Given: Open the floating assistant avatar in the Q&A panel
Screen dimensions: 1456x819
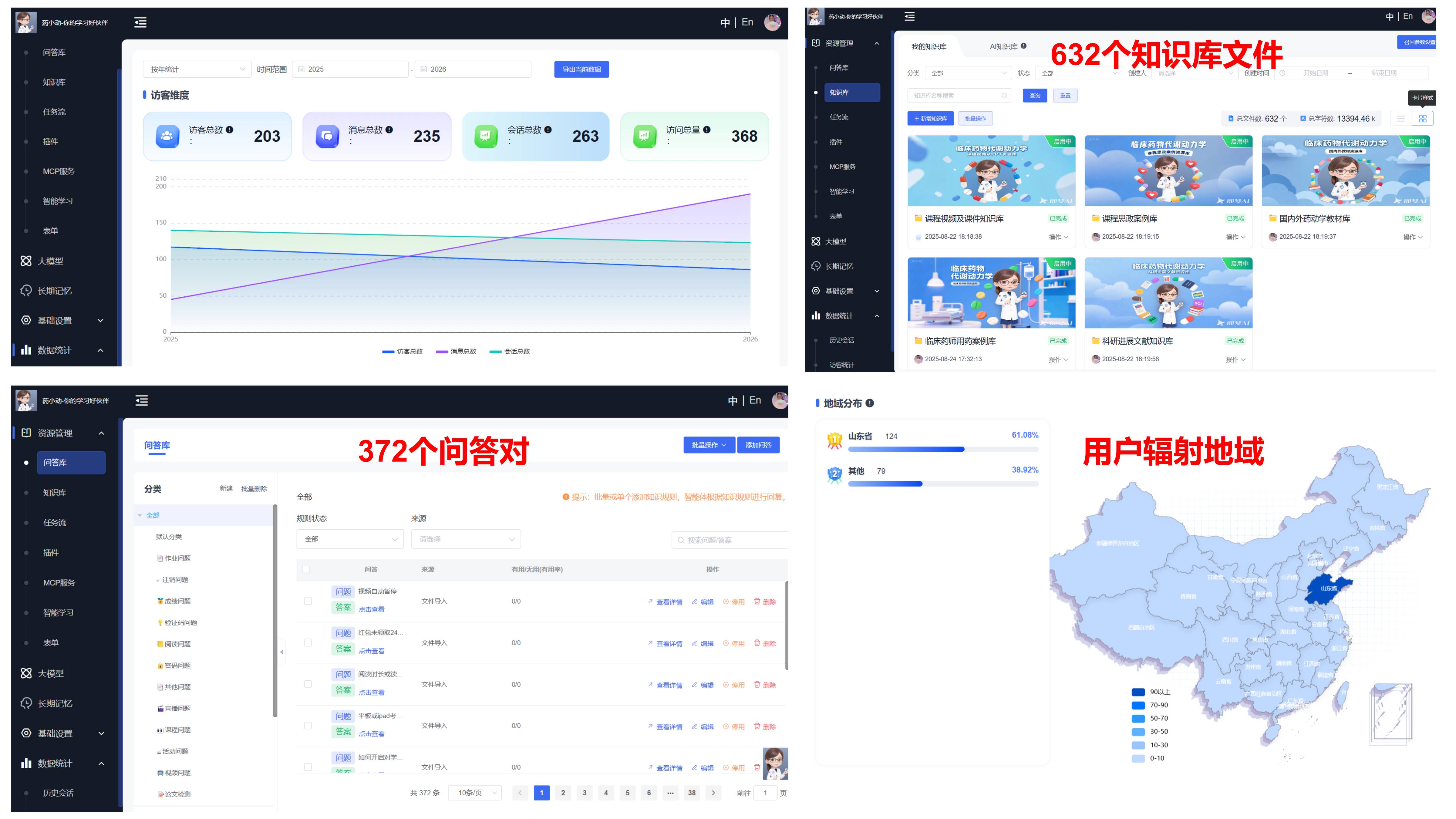Looking at the screenshot, I should [775, 763].
